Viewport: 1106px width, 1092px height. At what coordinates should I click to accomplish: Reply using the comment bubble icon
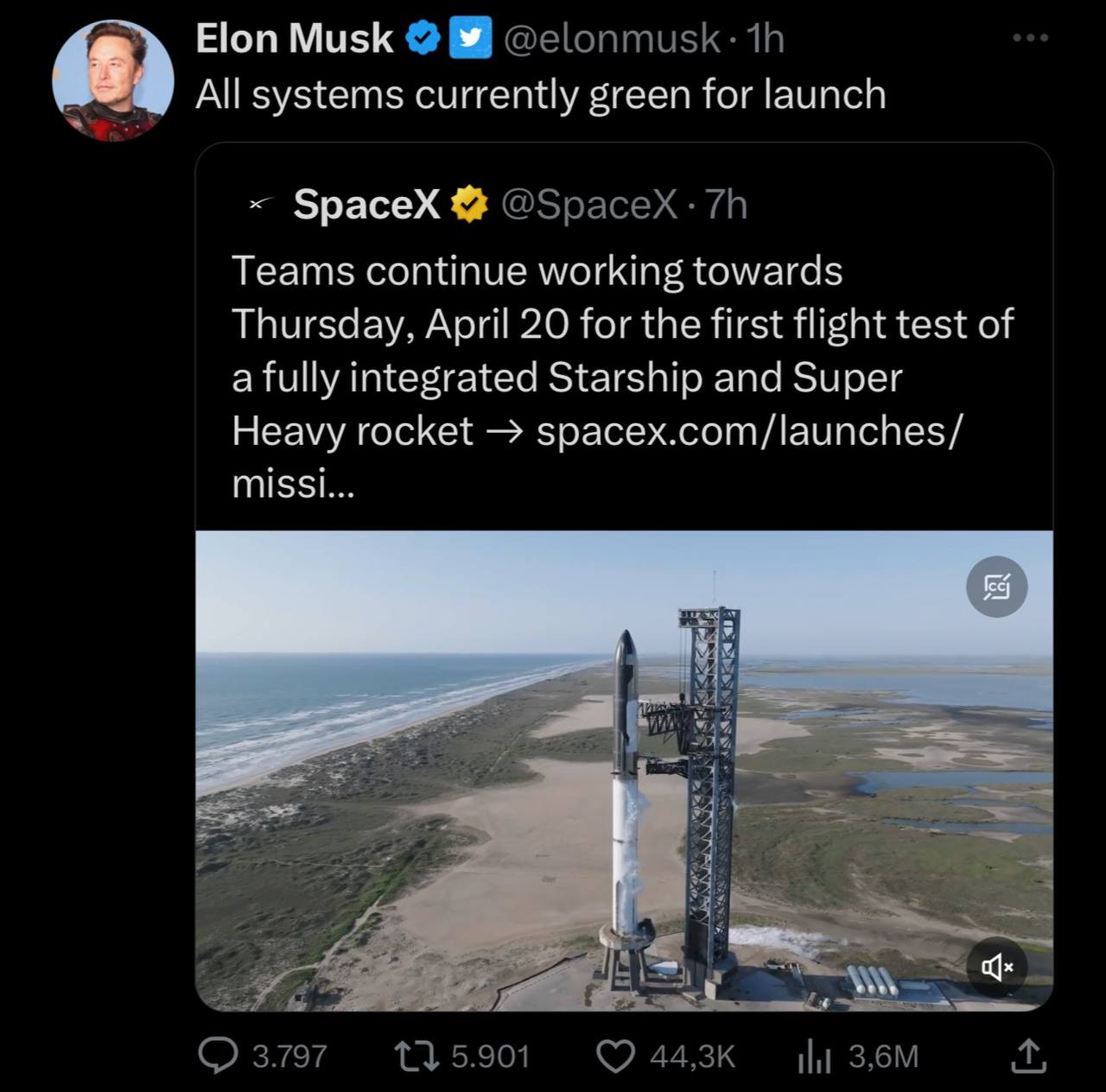click(x=214, y=1056)
